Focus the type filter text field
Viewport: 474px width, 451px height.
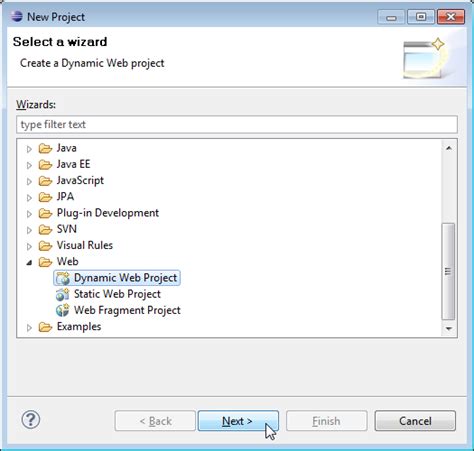pos(237,125)
